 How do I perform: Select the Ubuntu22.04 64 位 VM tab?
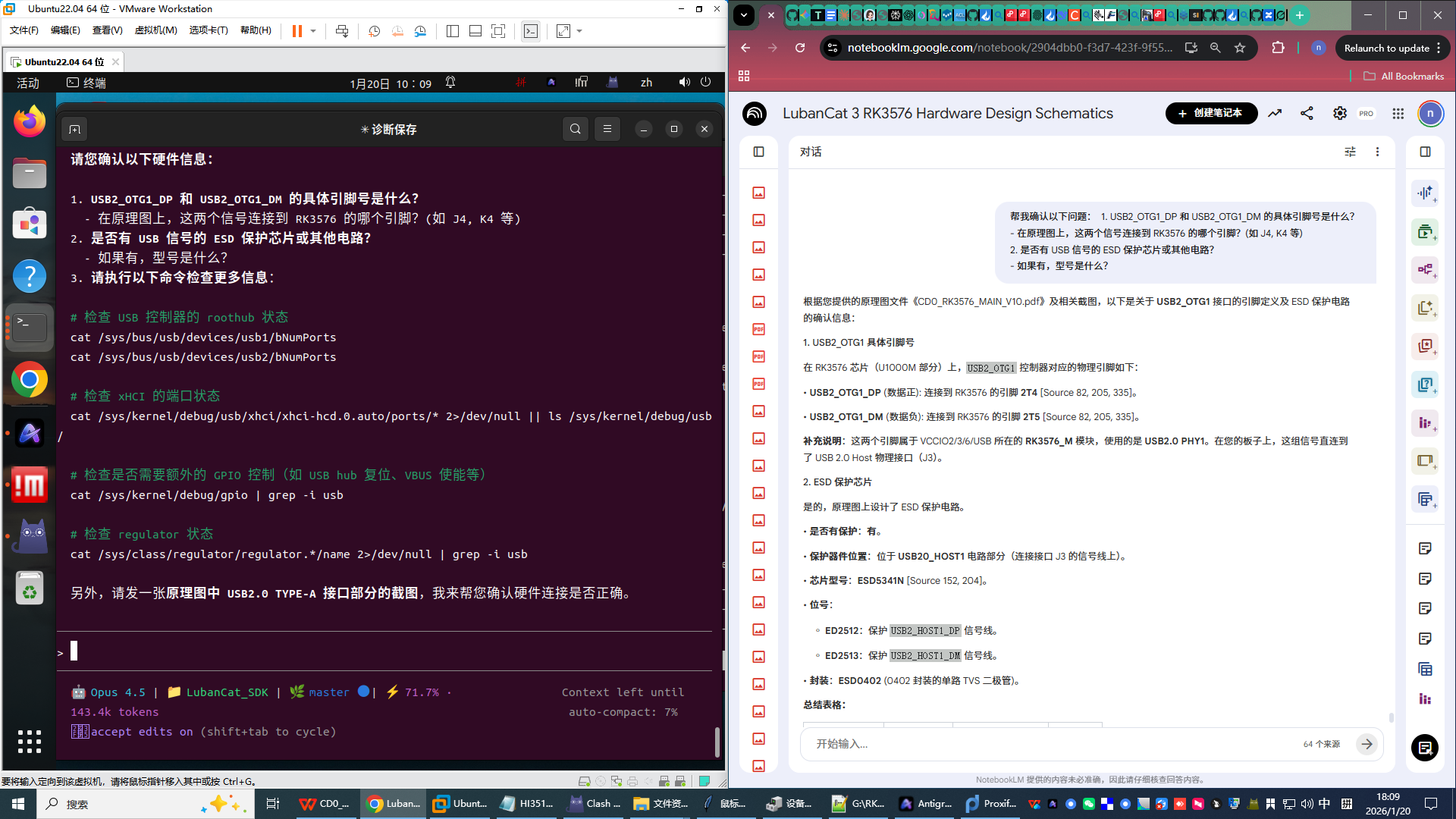click(x=64, y=61)
